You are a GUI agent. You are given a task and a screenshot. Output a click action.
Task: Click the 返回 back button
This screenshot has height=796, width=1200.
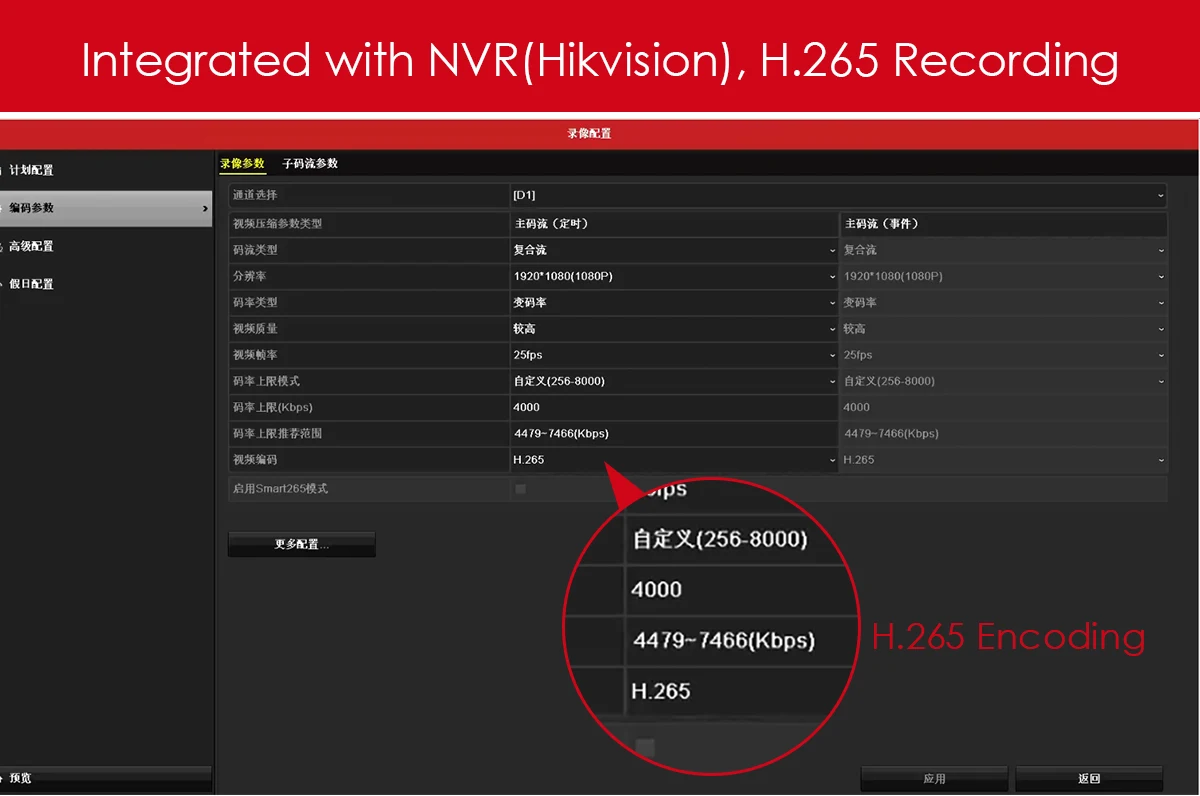click(x=1089, y=779)
